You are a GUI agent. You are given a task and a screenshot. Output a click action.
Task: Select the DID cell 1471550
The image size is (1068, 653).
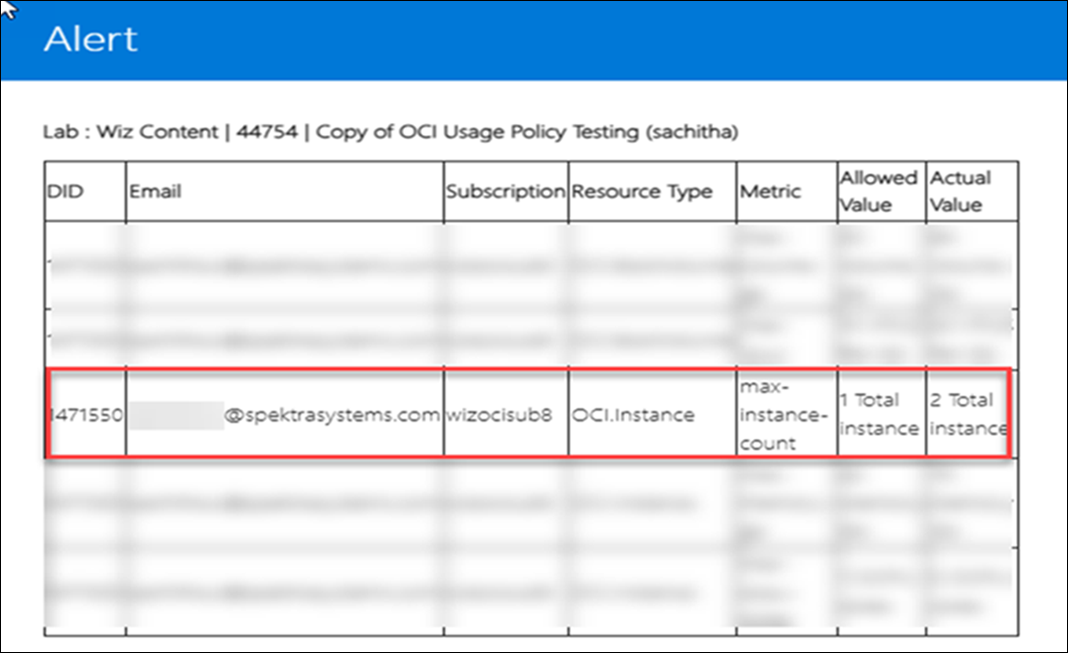pyautogui.click(x=87, y=415)
